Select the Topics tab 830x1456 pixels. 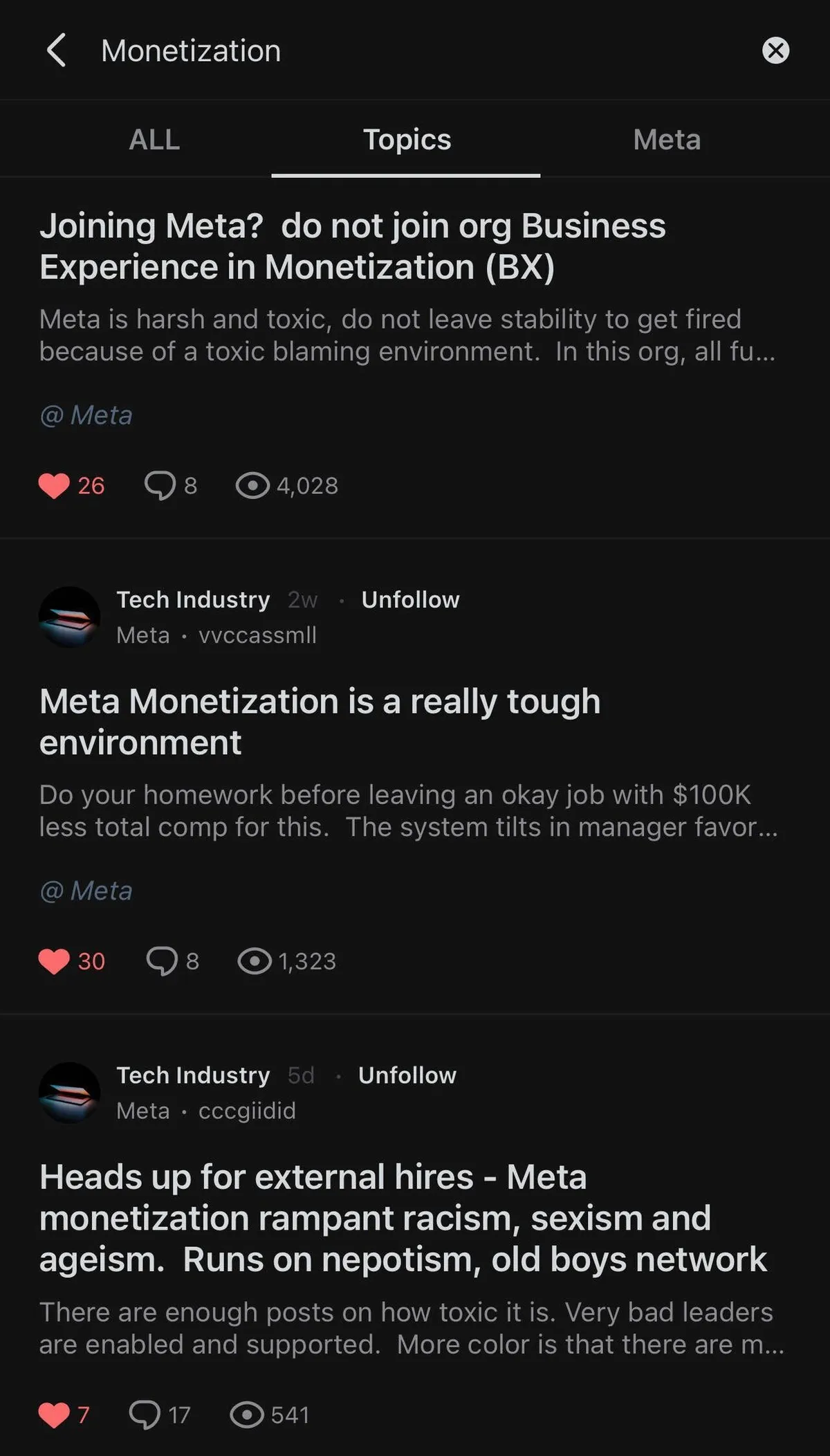[x=407, y=140]
